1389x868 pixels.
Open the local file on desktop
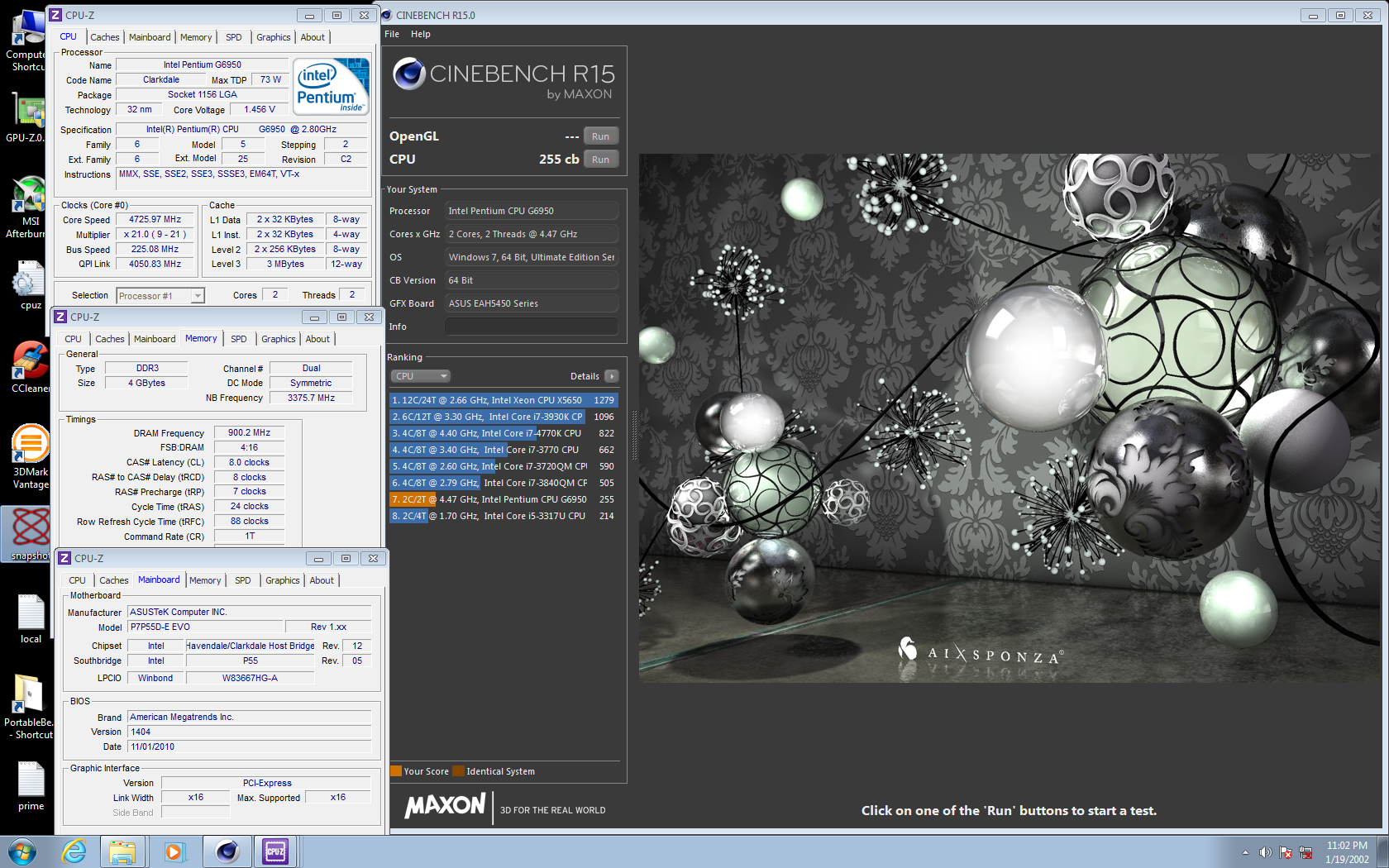coord(31,620)
